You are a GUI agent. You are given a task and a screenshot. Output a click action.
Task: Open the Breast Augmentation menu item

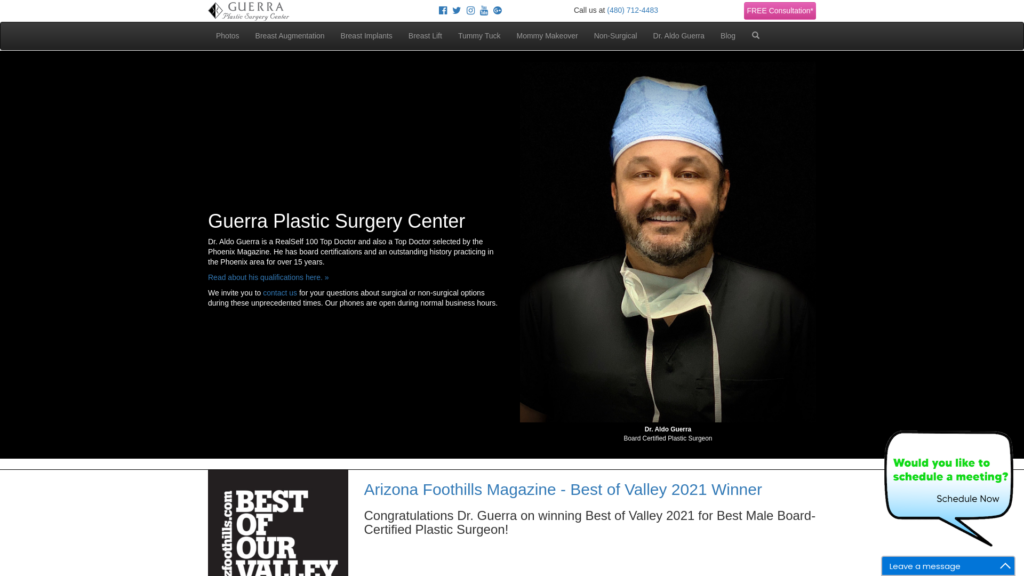pyautogui.click(x=289, y=36)
